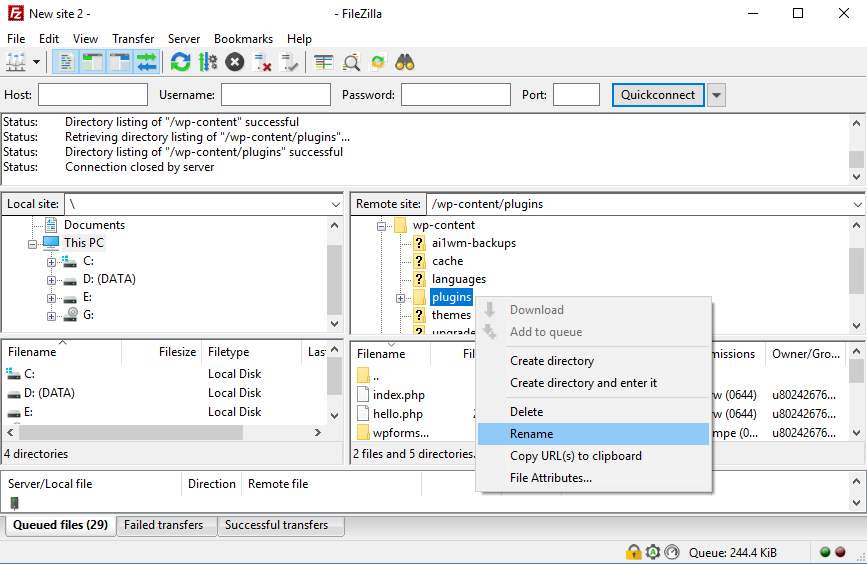Click the Quickconnect button

coord(657,95)
